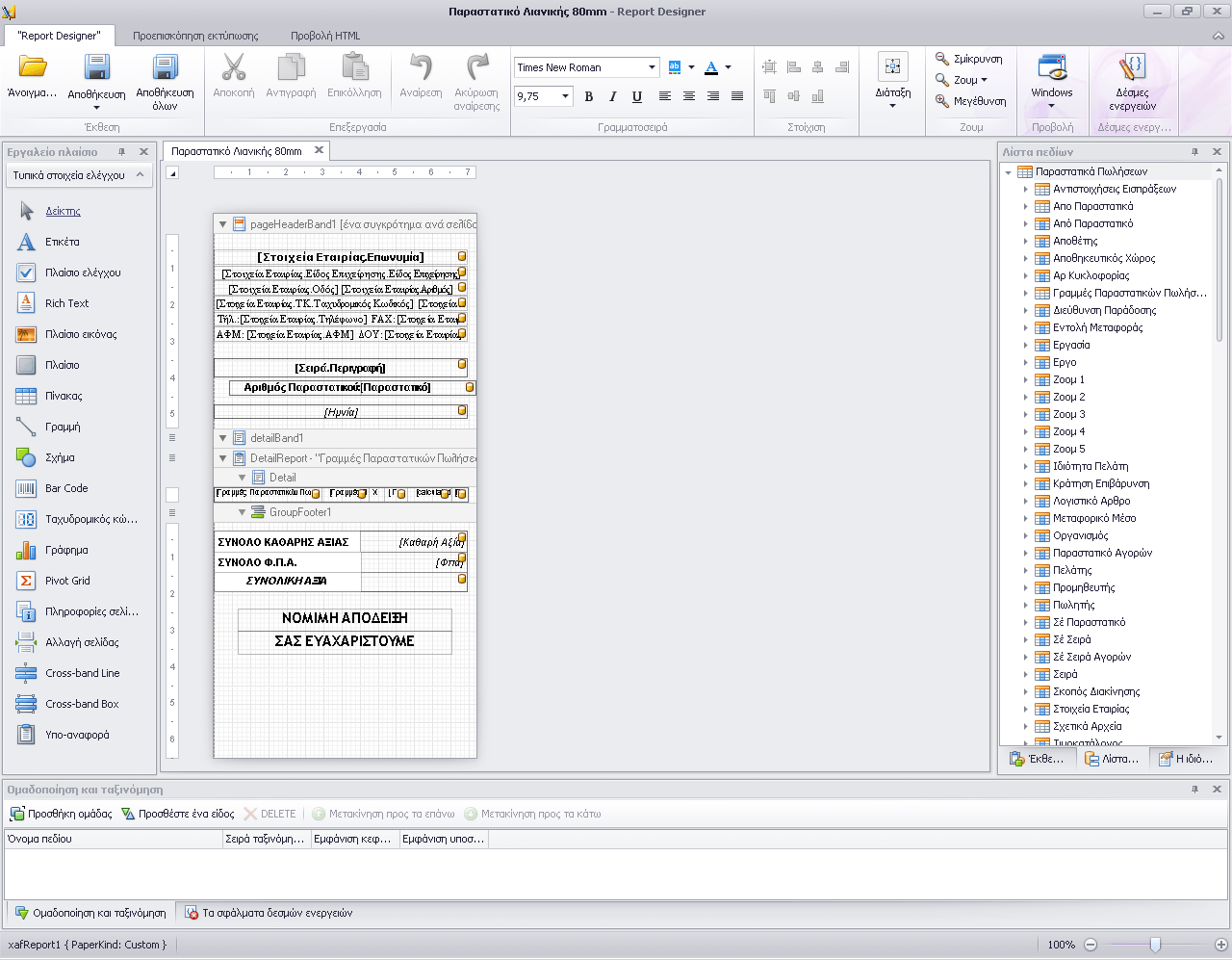This screenshot has height=960, width=1232.
Task: Expand the Πελάτης node in field list
Action: point(1025,570)
